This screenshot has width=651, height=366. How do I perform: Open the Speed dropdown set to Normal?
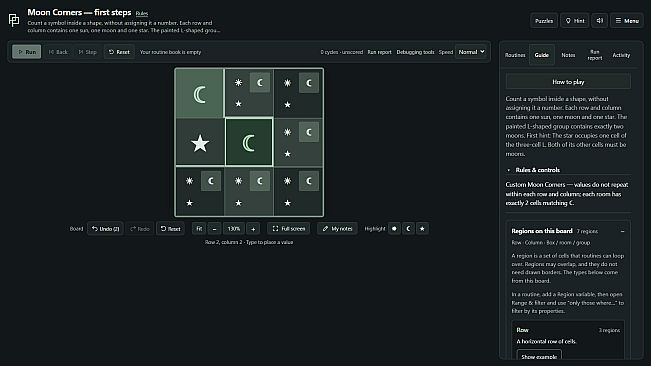point(471,52)
